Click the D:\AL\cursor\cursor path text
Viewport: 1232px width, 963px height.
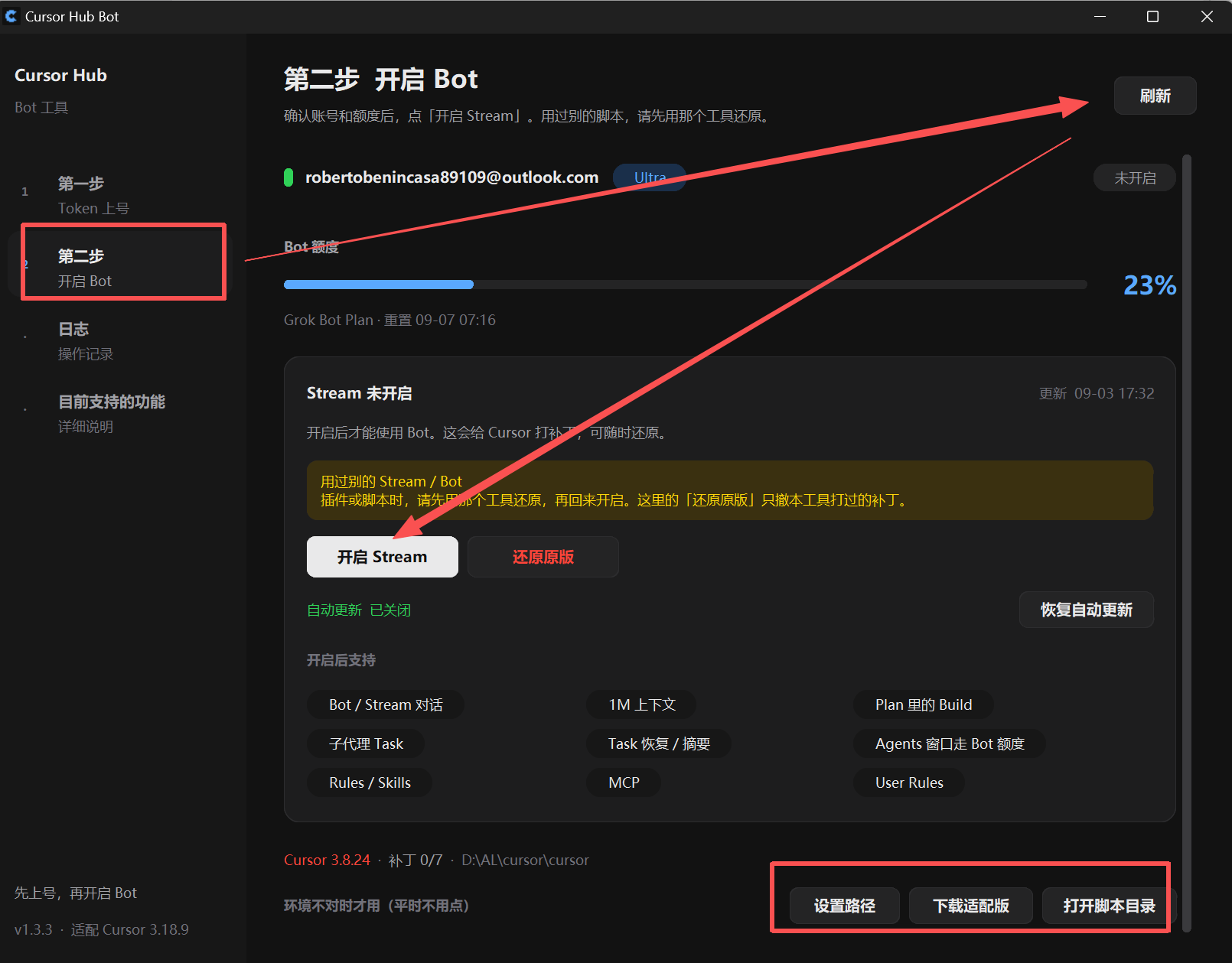[x=525, y=860]
